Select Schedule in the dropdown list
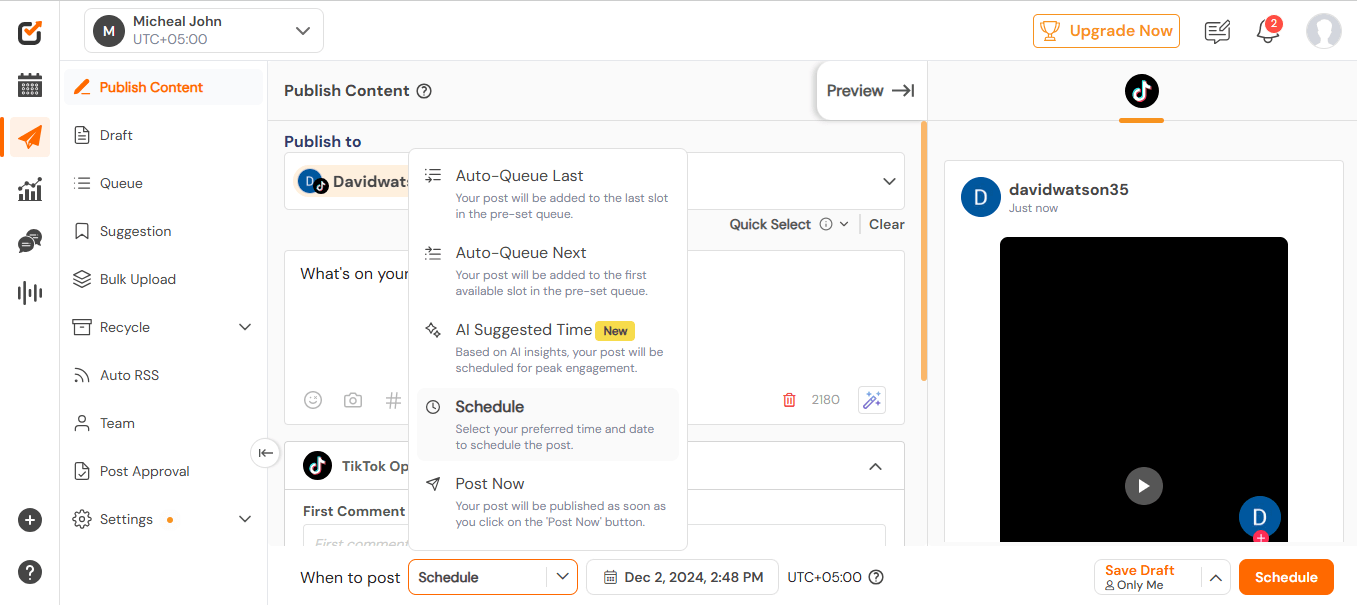 548,425
